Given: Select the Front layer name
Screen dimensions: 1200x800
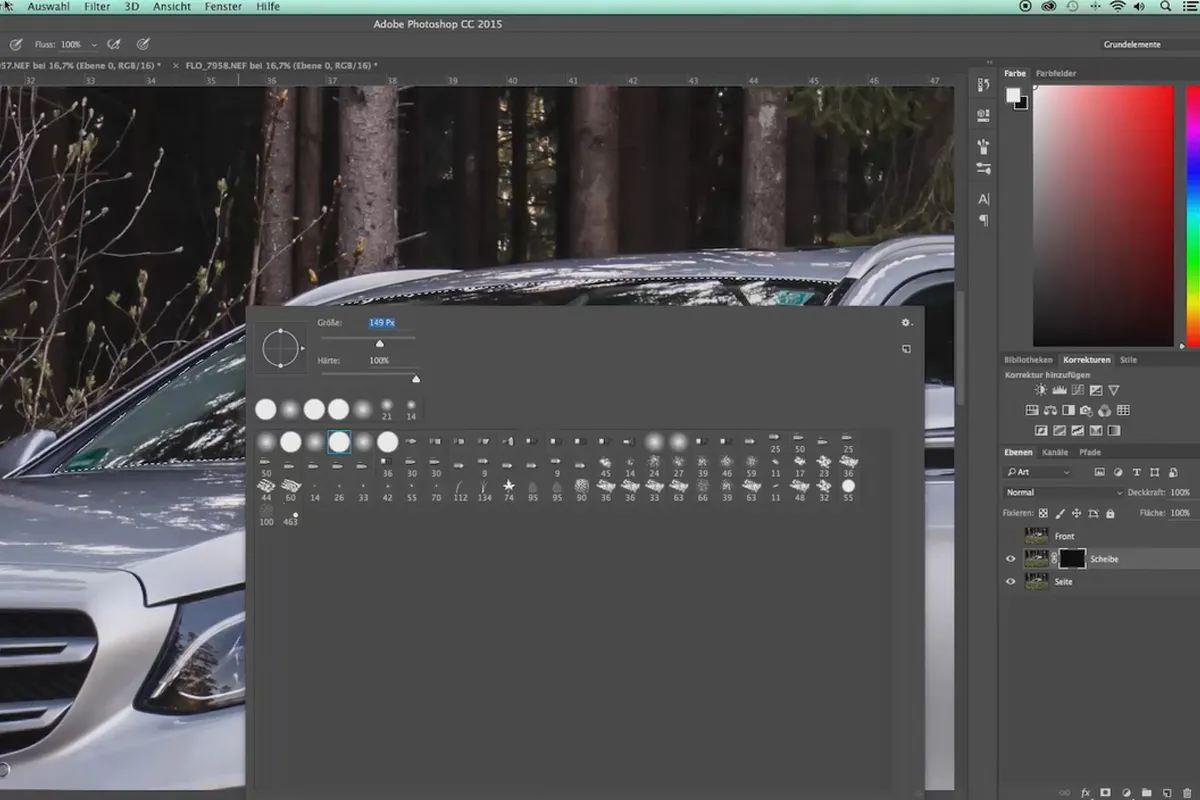Looking at the screenshot, I should pyautogui.click(x=1064, y=536).
